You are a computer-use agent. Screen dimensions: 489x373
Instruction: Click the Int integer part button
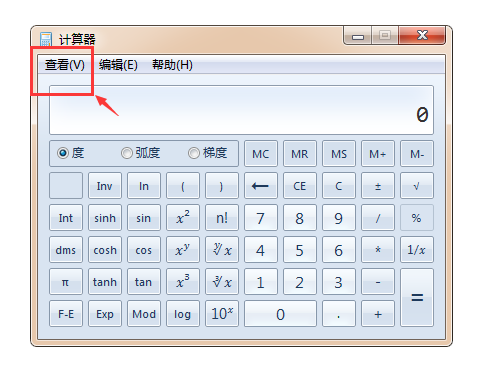66,218
